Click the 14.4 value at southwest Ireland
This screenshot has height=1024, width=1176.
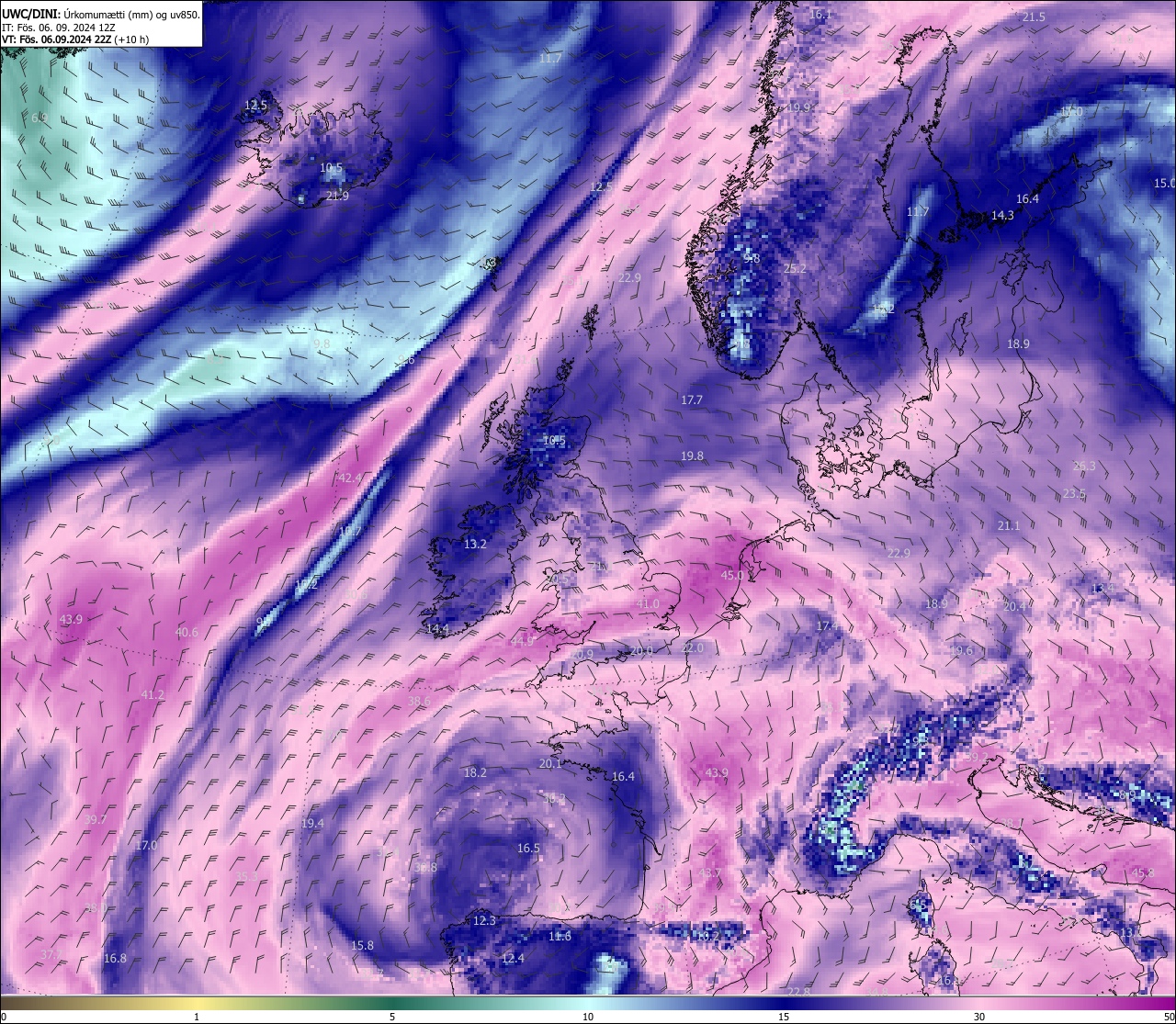(438, 629)
